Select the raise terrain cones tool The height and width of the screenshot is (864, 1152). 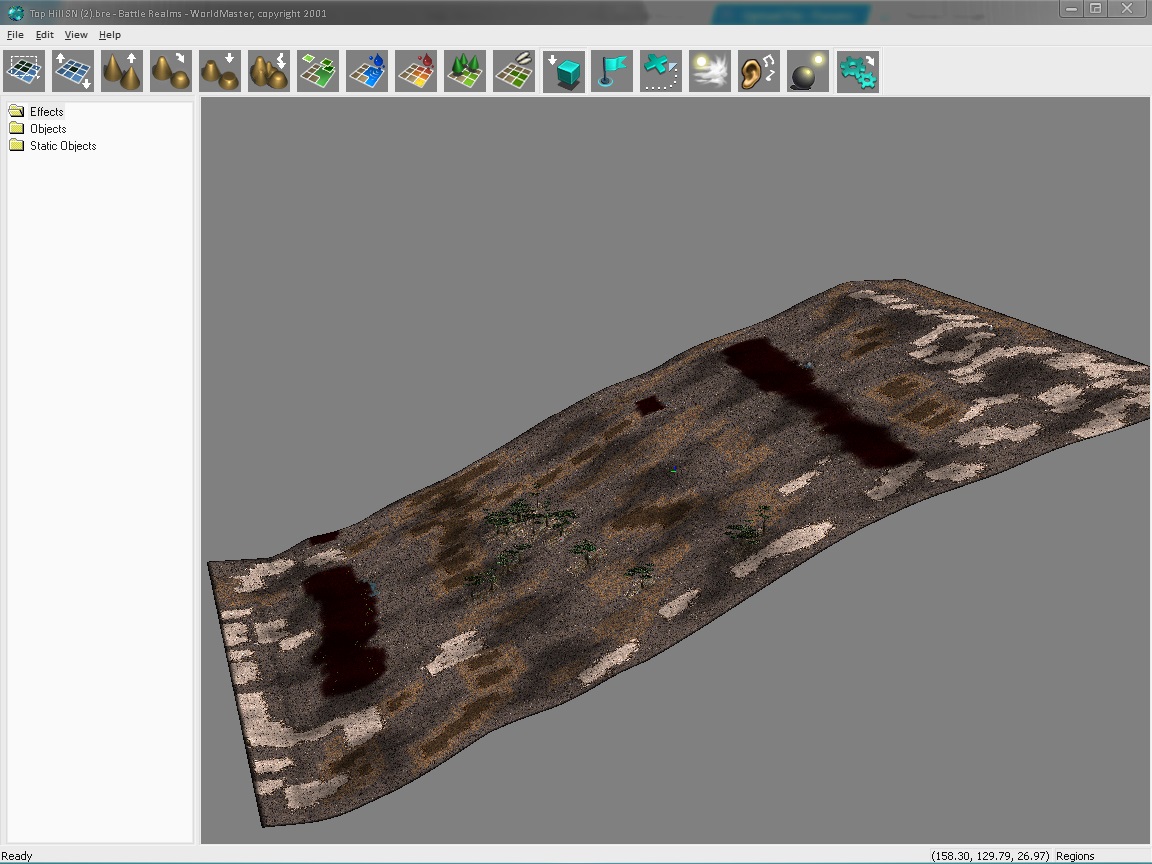[x=122, y=71]
